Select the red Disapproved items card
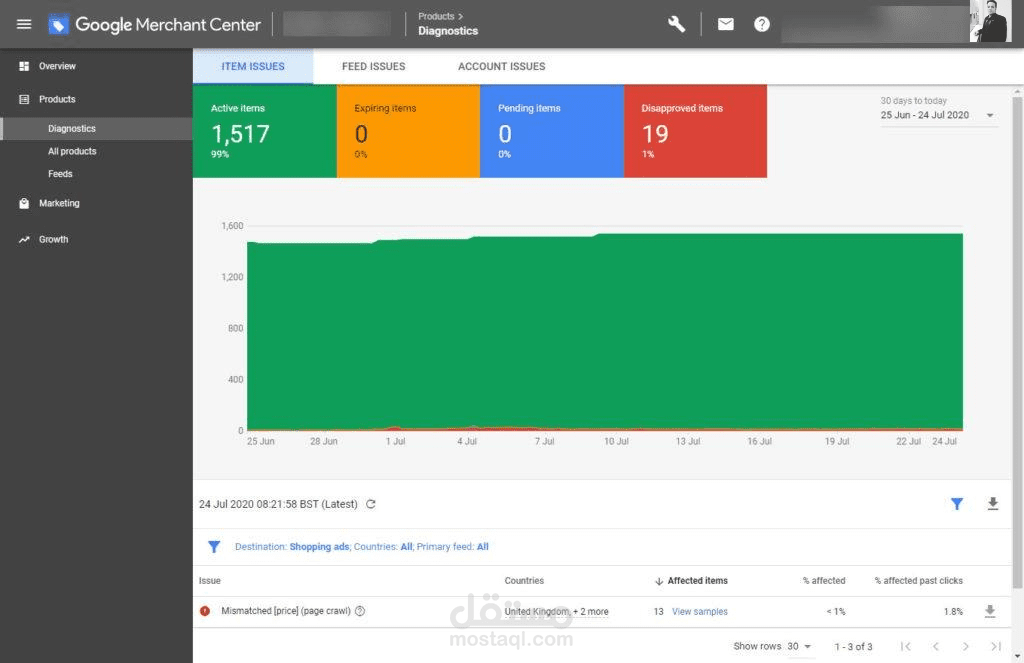Screen dimensions: 1024x663 696,131
